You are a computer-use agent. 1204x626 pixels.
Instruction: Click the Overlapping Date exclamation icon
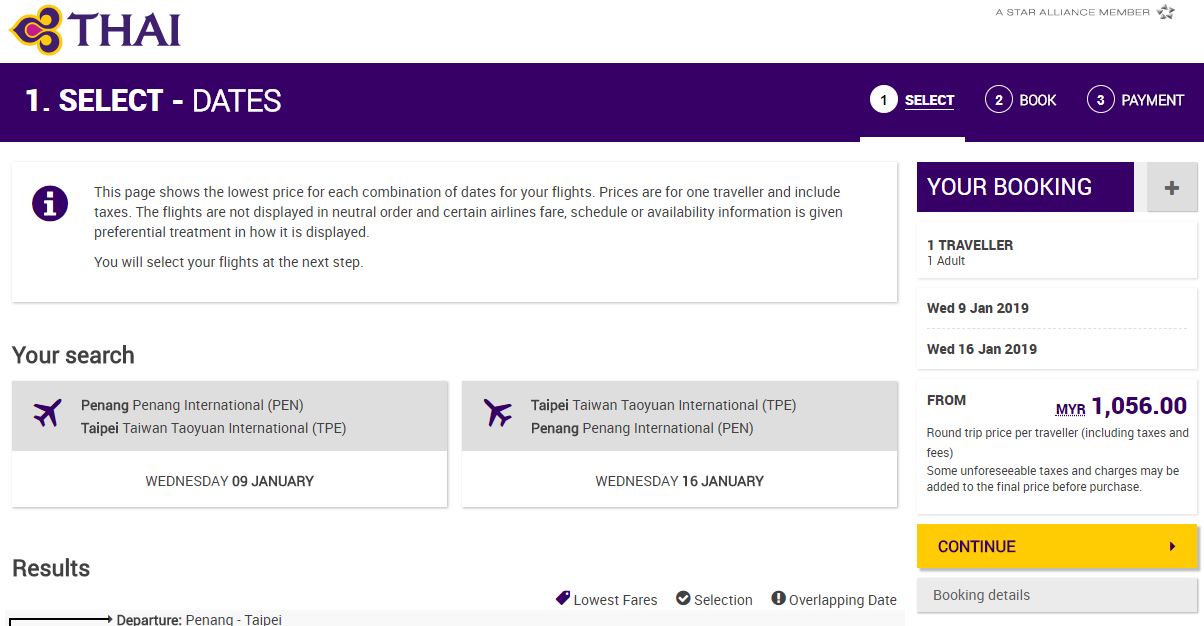point(778,599)
